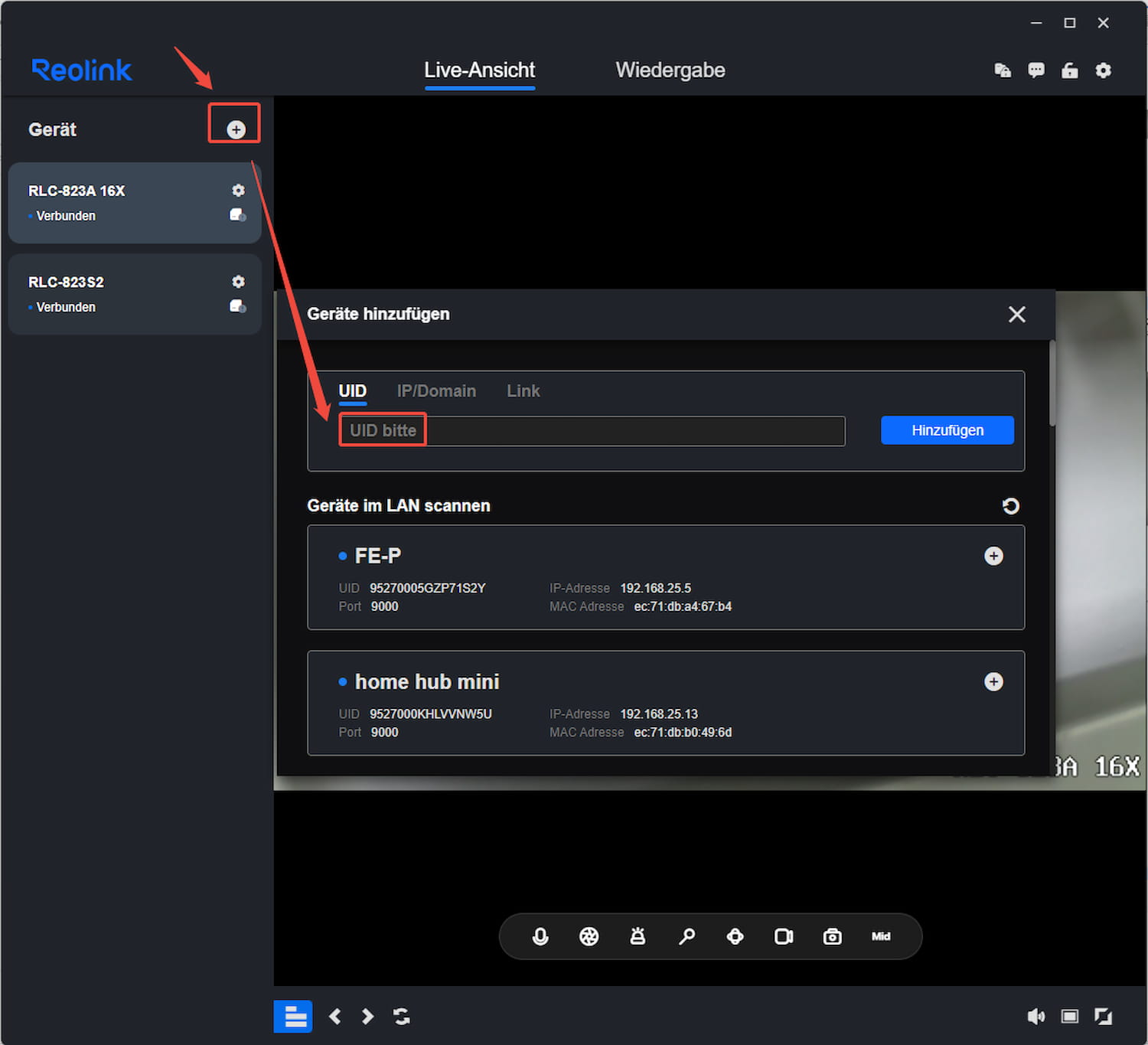Select the Link tab
Viewport: 1148px width, 1045px height.
(523, 391)
